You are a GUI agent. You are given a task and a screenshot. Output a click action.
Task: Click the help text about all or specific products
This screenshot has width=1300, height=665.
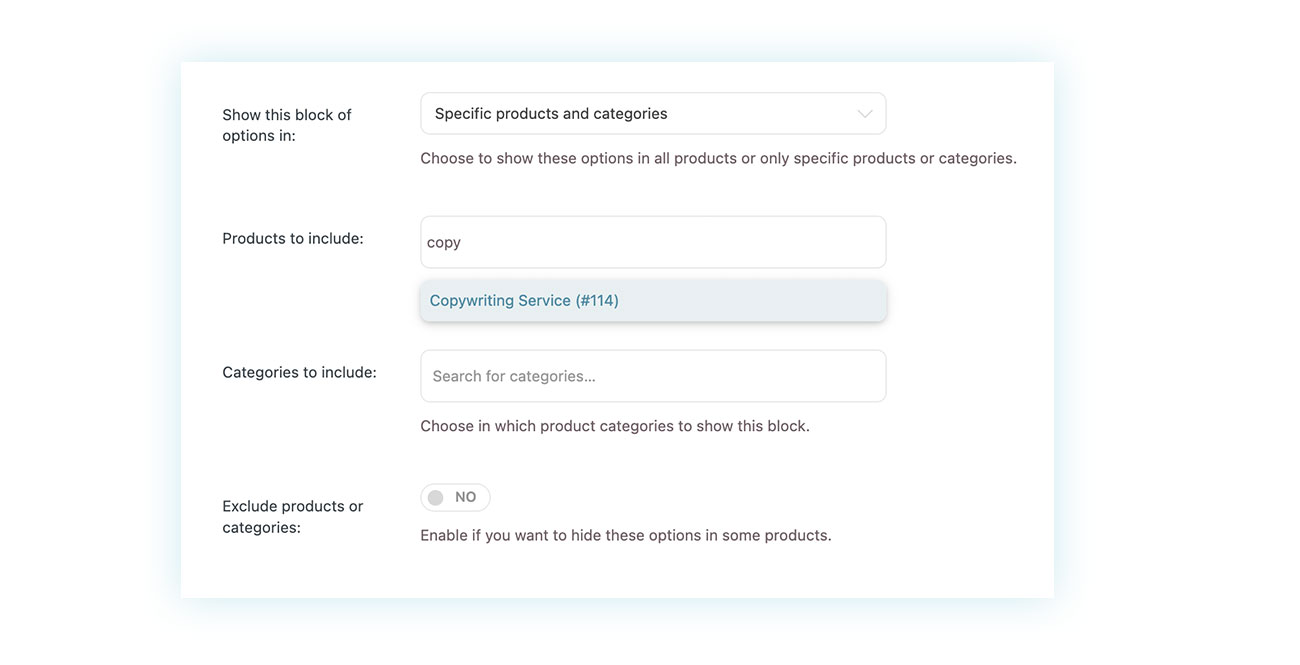[x=718, y=158]
